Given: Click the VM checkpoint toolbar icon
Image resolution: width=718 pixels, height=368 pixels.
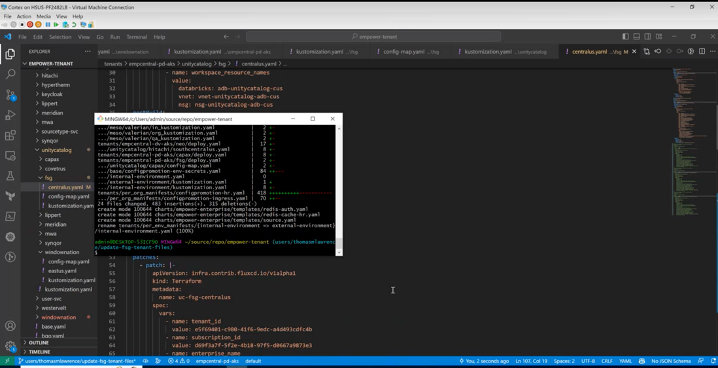Looking at the screenshot, I should click(65, 24).
